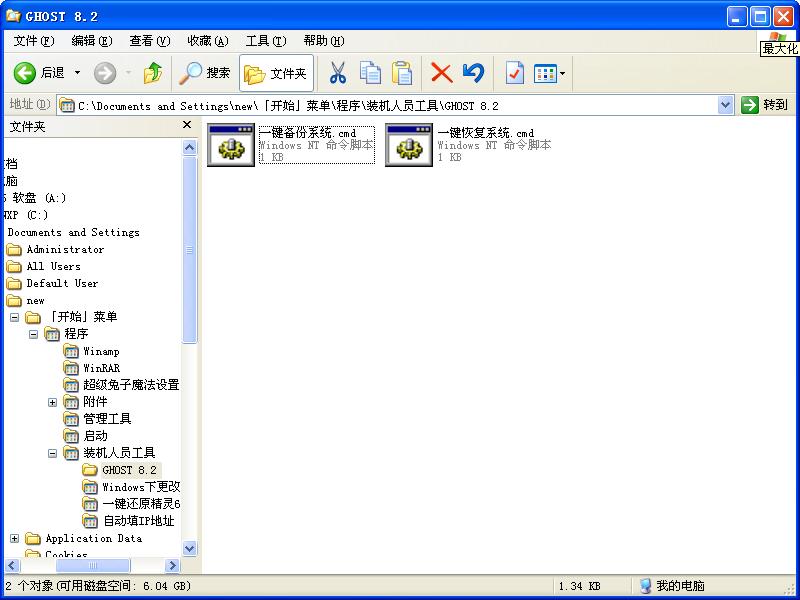Open the 一键还原精灵6 folder icon

pos(90,504)
